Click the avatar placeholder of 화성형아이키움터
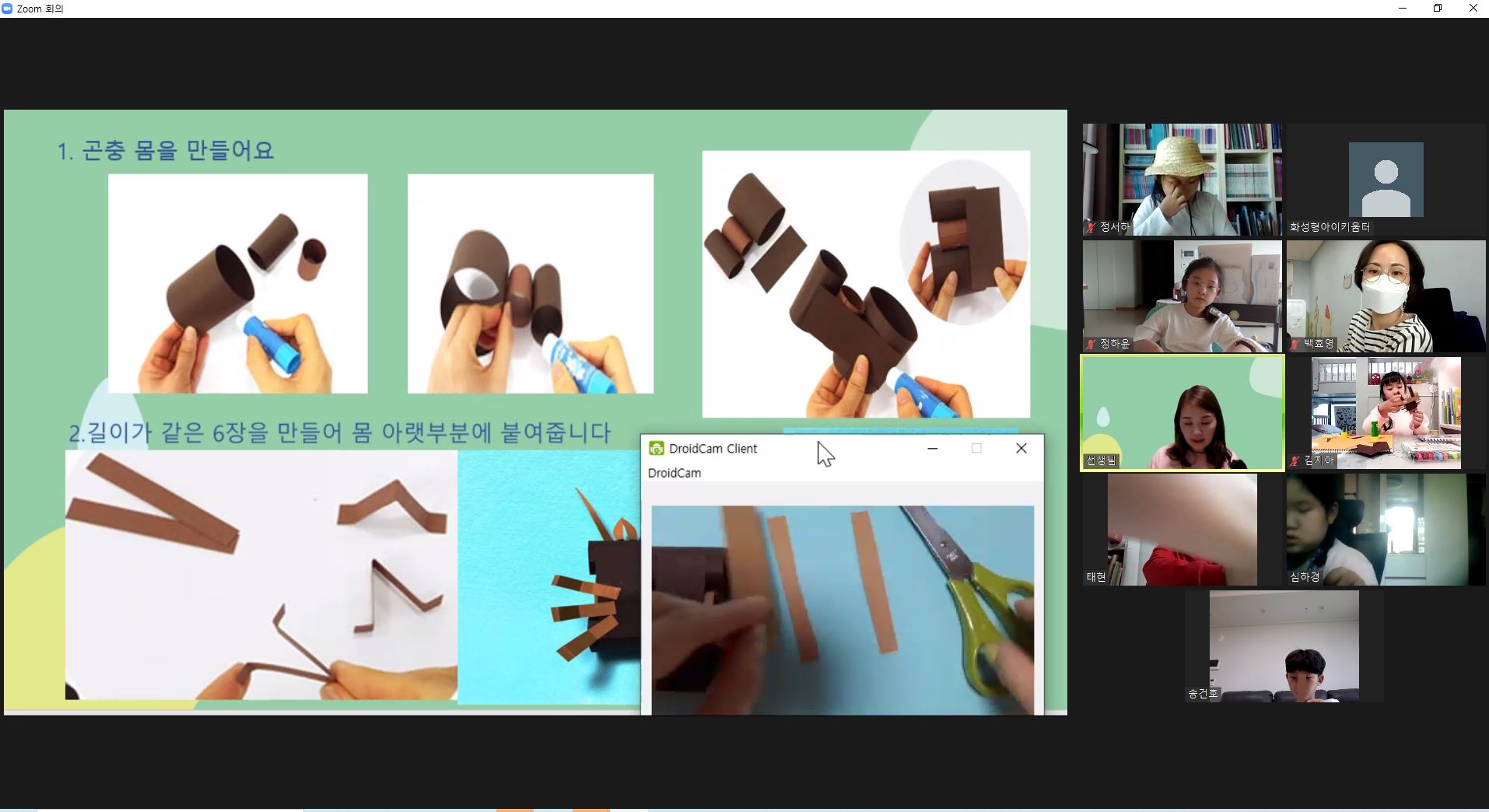Image resolution: width=1489 pixels, height=812 pixels. (x=1386, y=180)
